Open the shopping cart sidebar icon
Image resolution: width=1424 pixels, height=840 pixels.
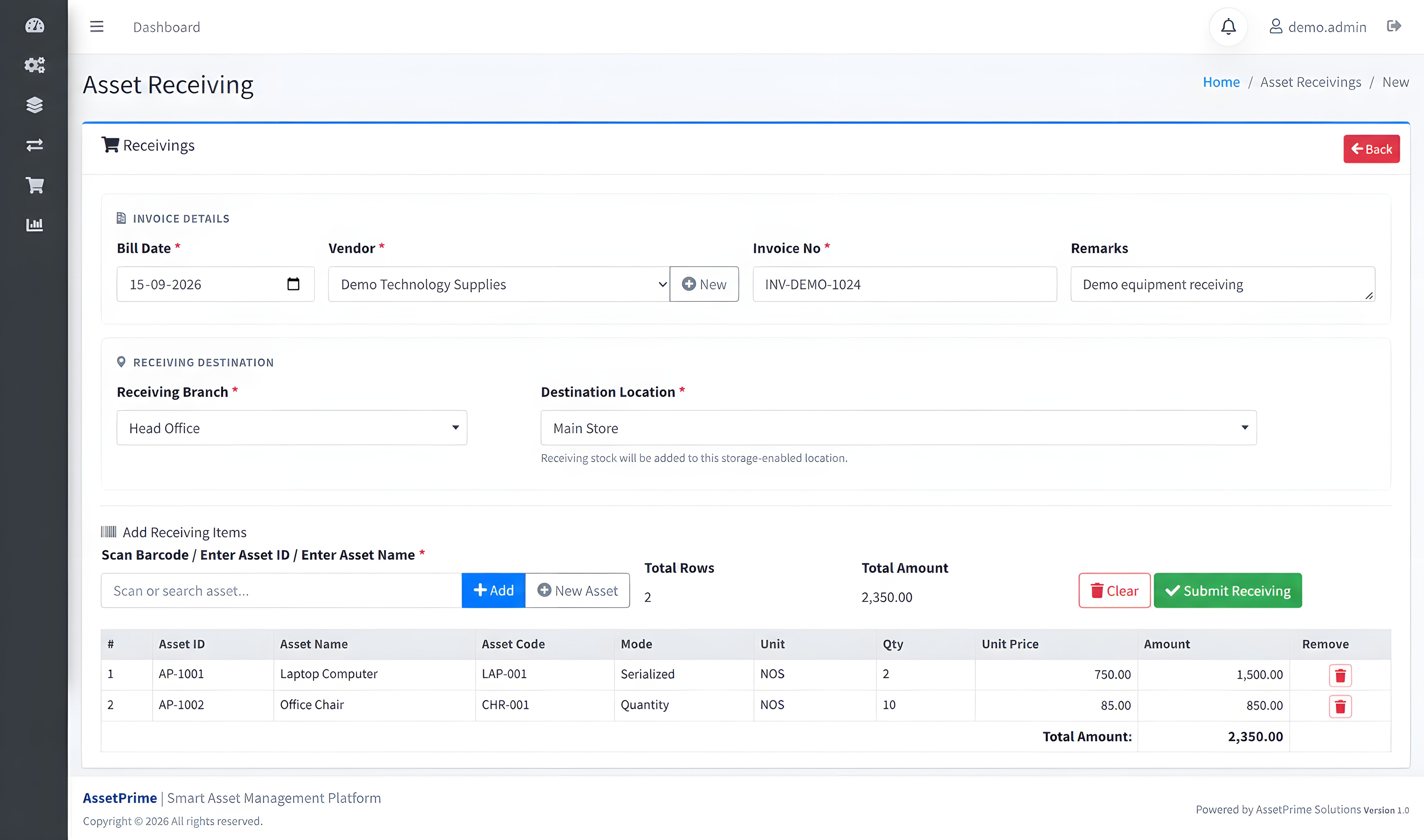click(x=34, y=185)
